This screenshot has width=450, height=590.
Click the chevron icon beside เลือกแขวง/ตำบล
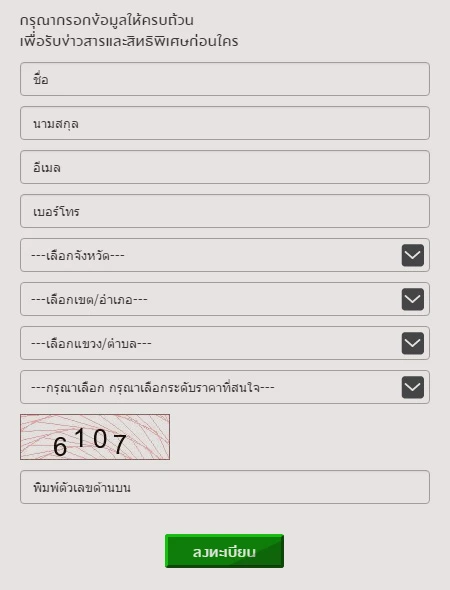(413, 343)
